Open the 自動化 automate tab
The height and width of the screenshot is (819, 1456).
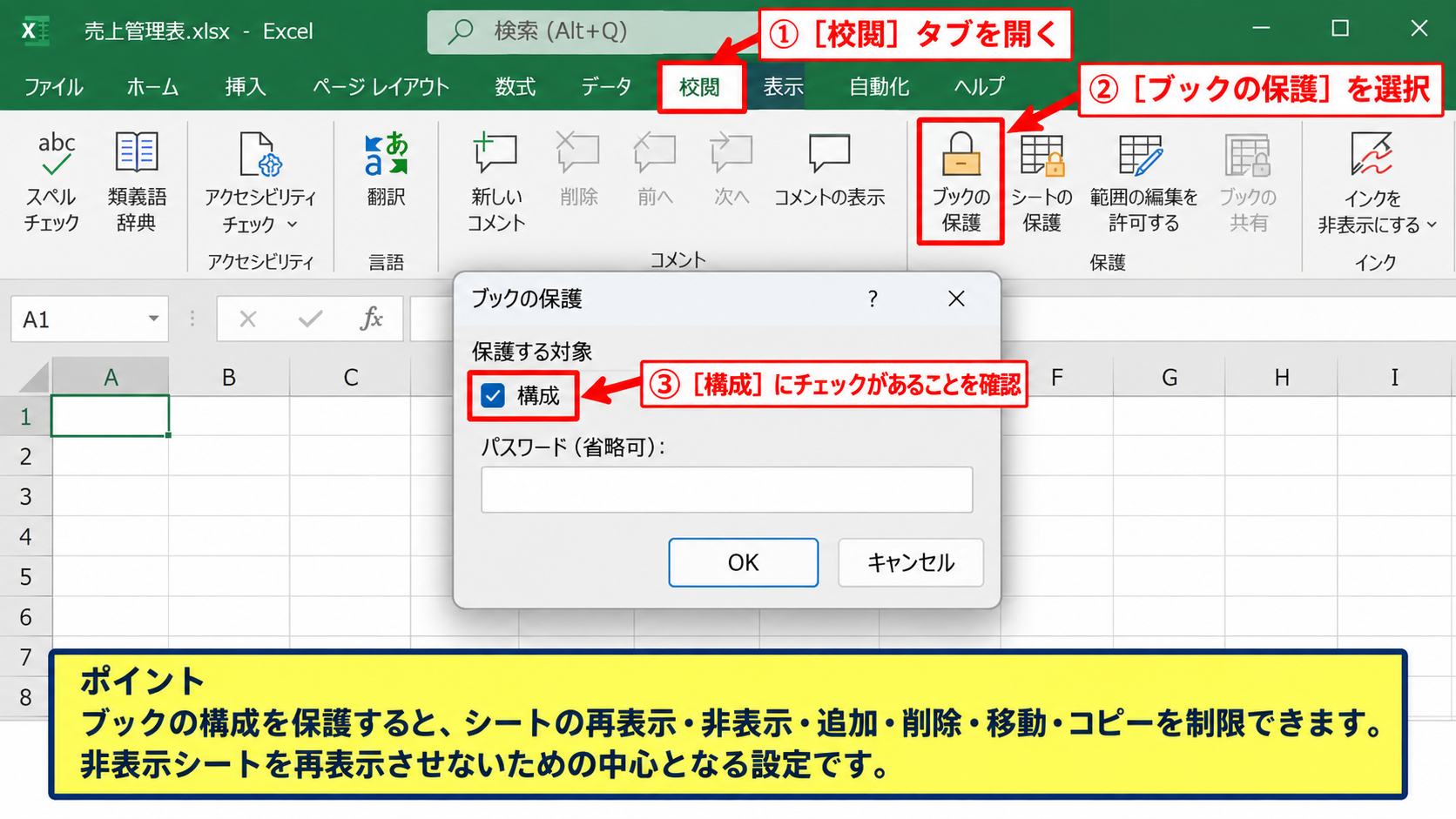[880, 87]
